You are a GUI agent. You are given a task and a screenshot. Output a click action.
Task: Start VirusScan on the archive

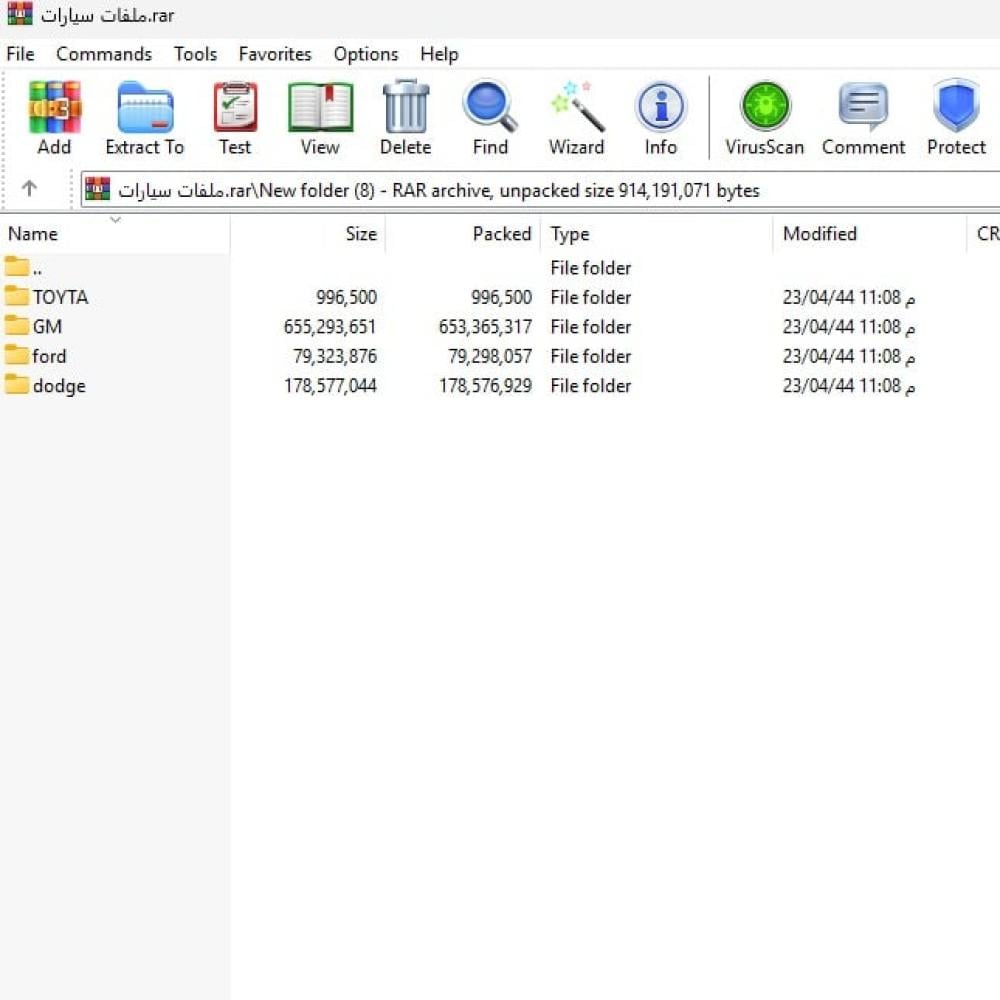pos(765,108)
